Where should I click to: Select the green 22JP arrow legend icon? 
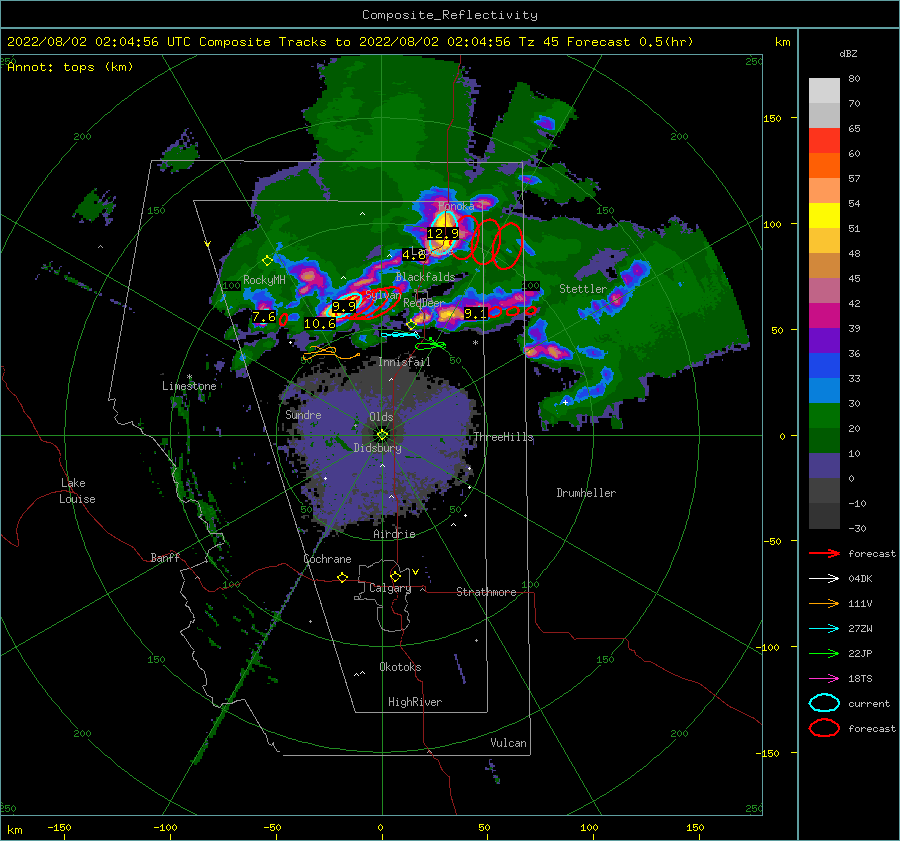(x=824, y=653)
